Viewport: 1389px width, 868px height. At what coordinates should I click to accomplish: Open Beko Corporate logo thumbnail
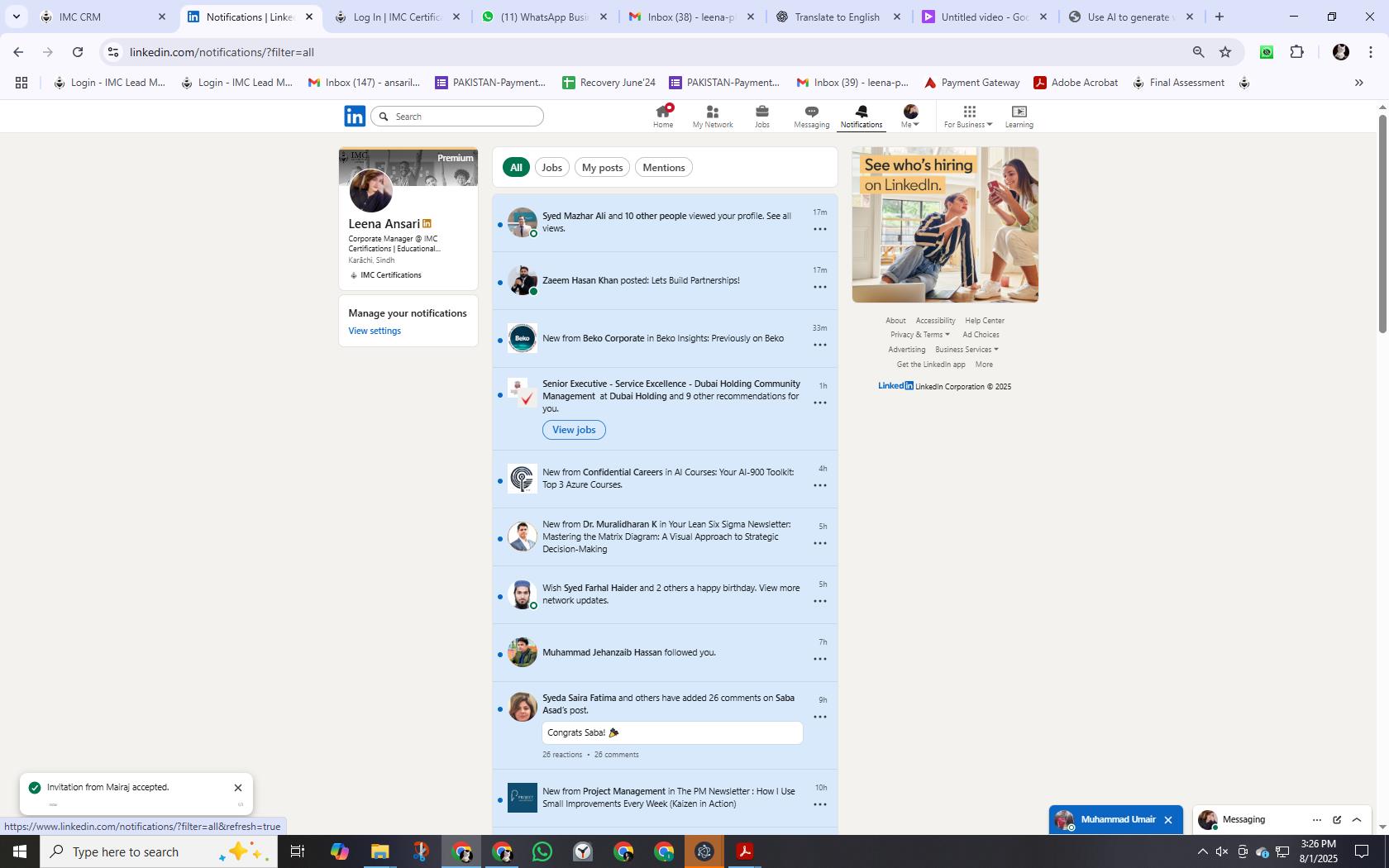[522, 338]
